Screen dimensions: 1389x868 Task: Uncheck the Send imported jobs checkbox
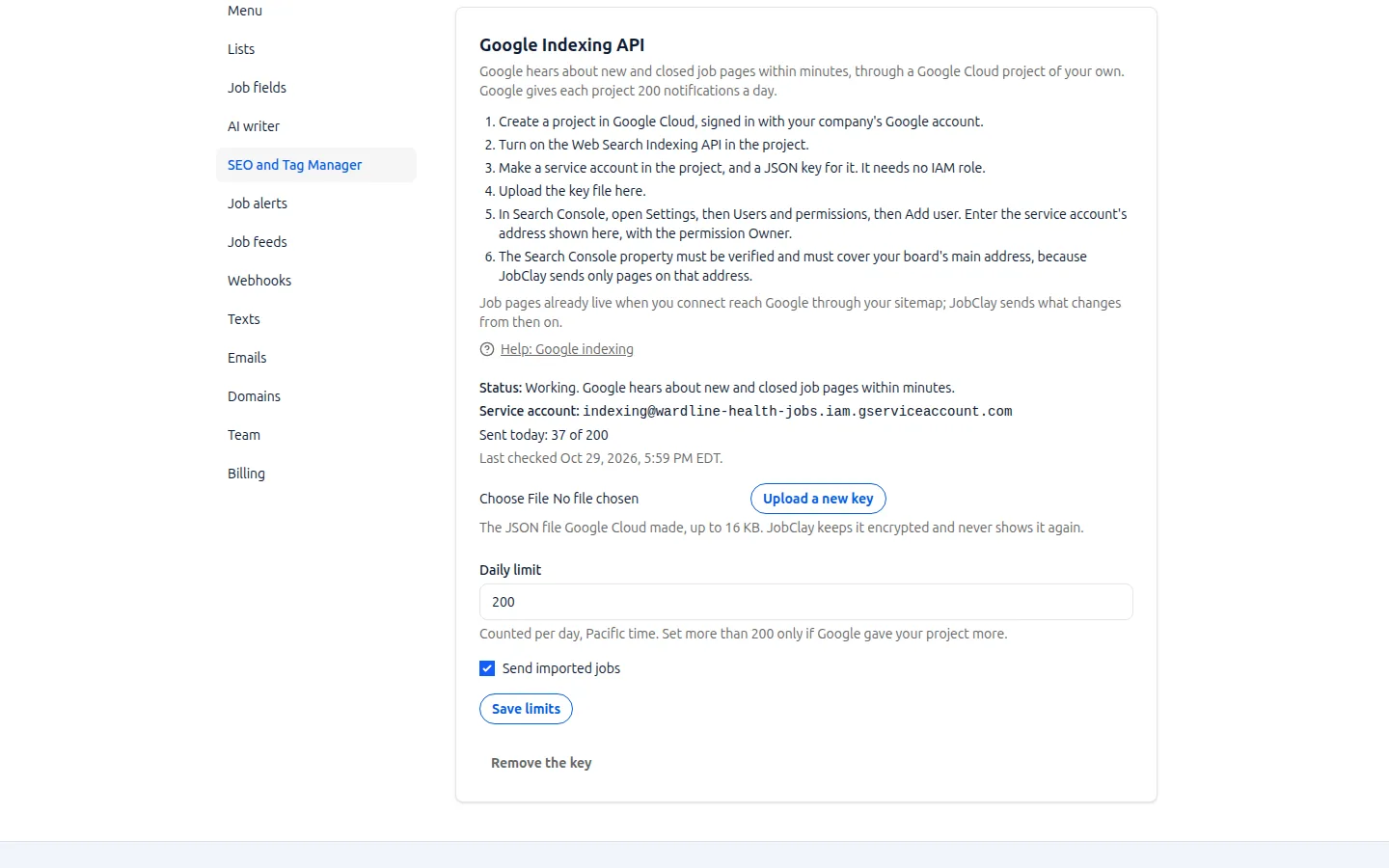point(487,668)
